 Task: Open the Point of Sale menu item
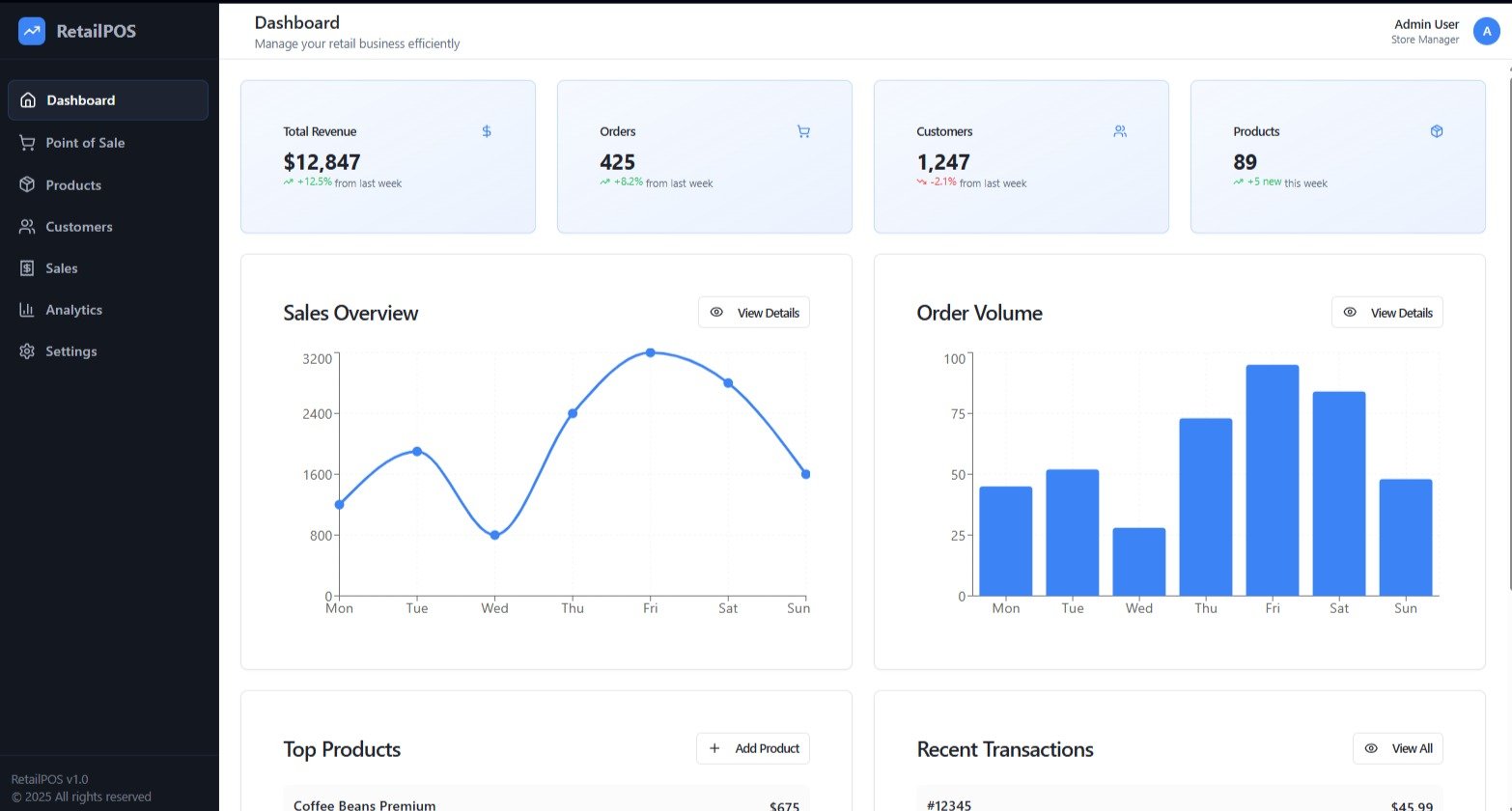pos(108,143)
